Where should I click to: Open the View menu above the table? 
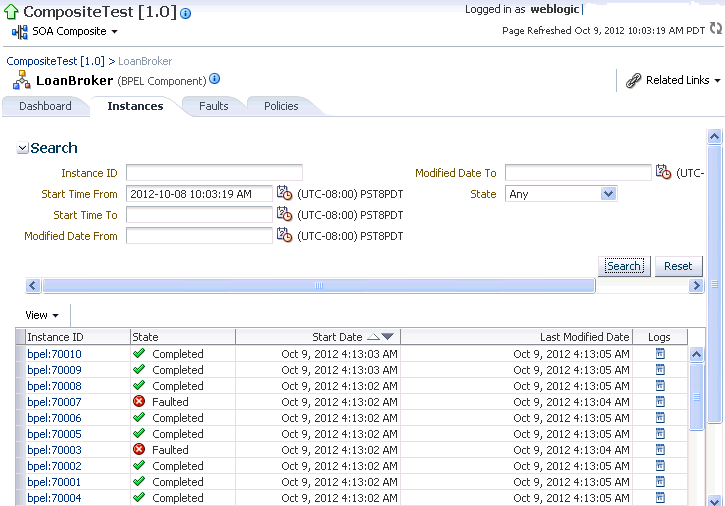42,315
